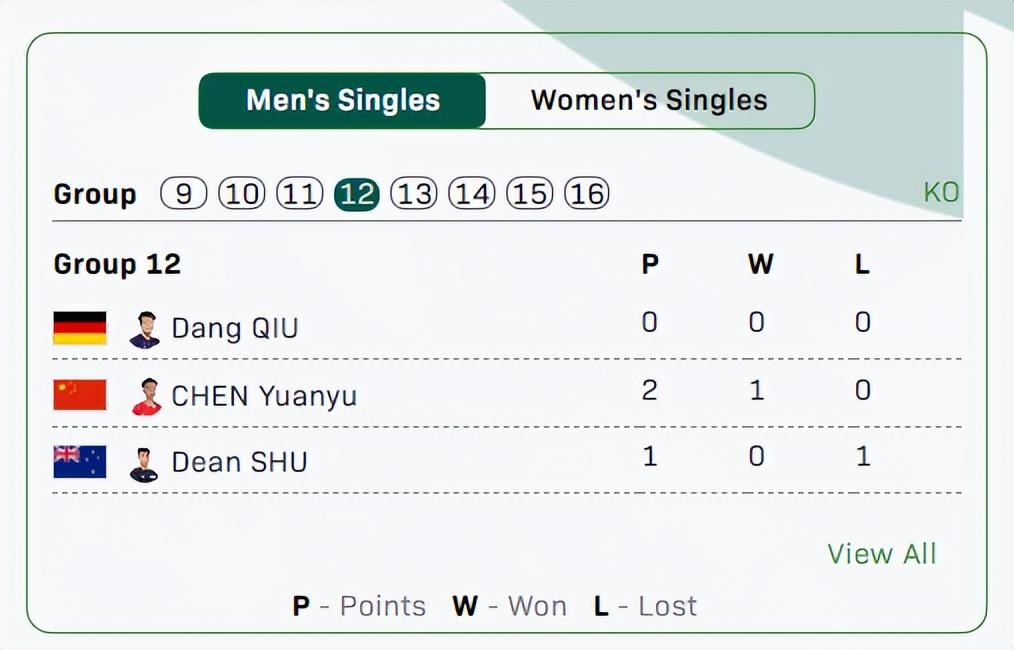Open CHEN Yuanyu's player name
Image resolution: width=1014 pixels, height=650 pixels.
pos(264,395)
